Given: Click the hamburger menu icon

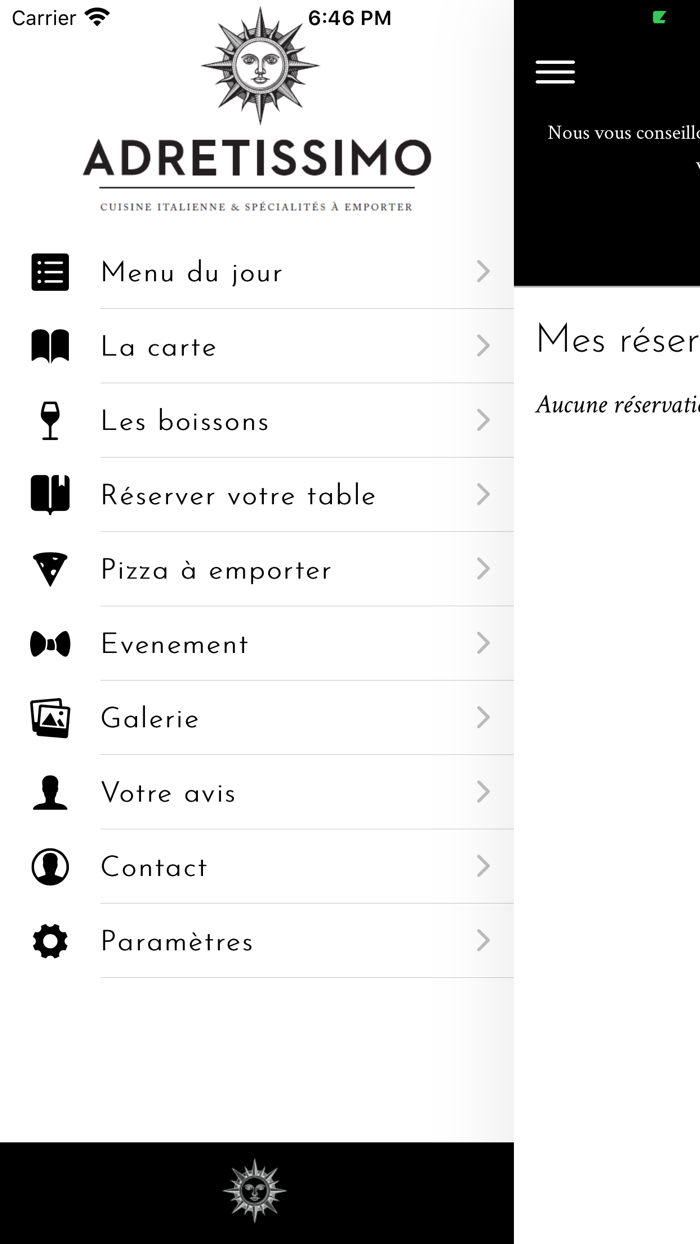Looking at the screenshot, I should point(555,72).
